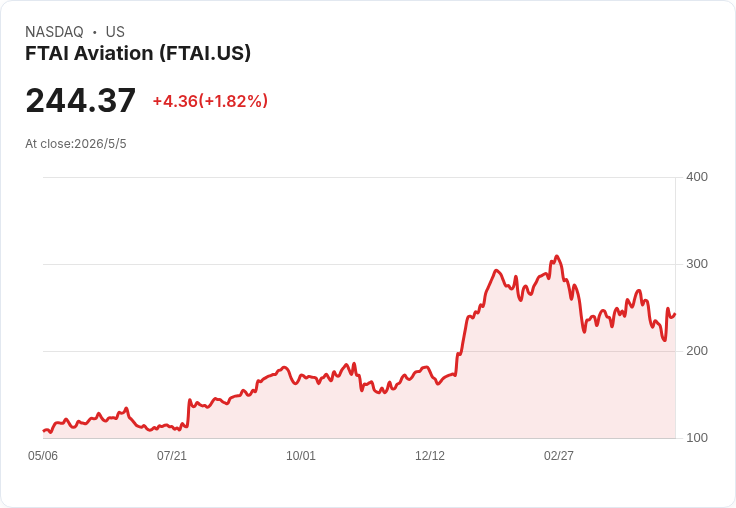Click the chart's highest peak above 300
This screenshot has height=508, width=736.
(x=557, y=256)
